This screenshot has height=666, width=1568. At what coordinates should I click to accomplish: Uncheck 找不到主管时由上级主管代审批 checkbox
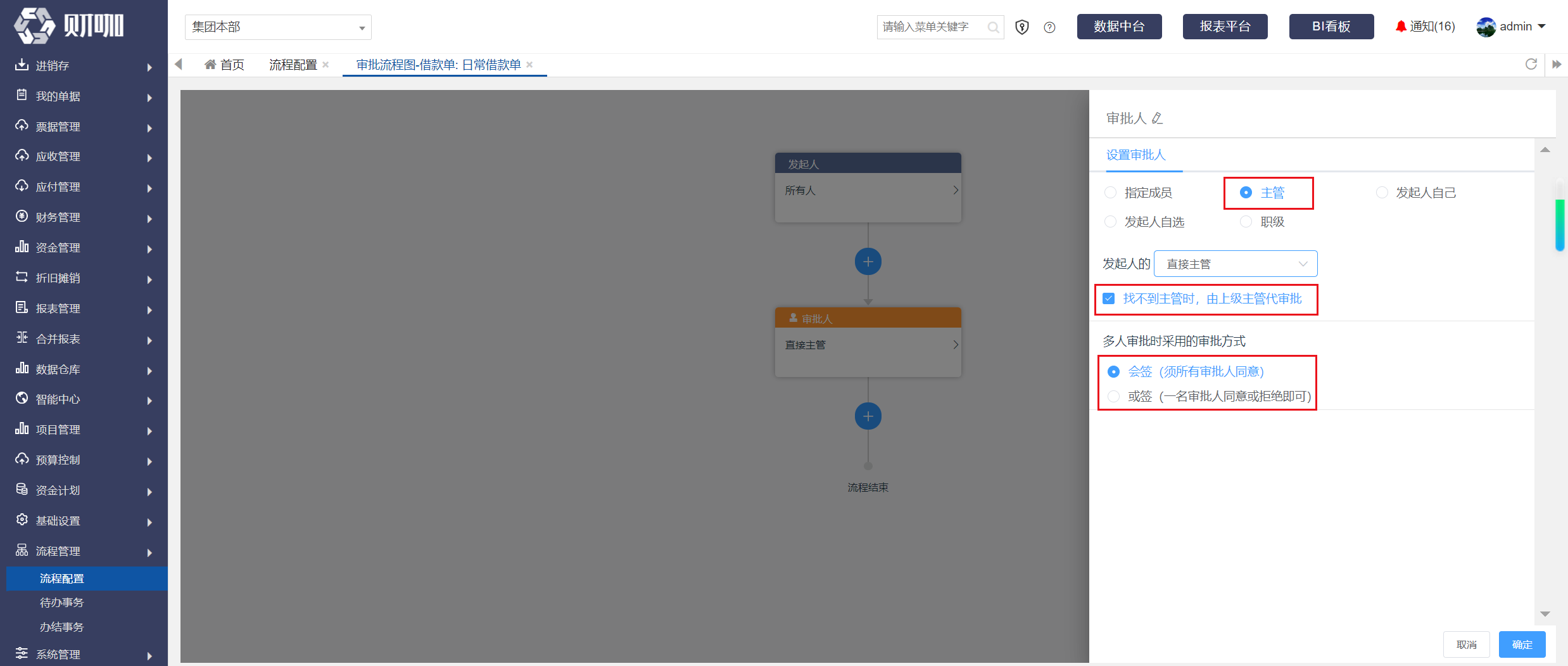1108,298
